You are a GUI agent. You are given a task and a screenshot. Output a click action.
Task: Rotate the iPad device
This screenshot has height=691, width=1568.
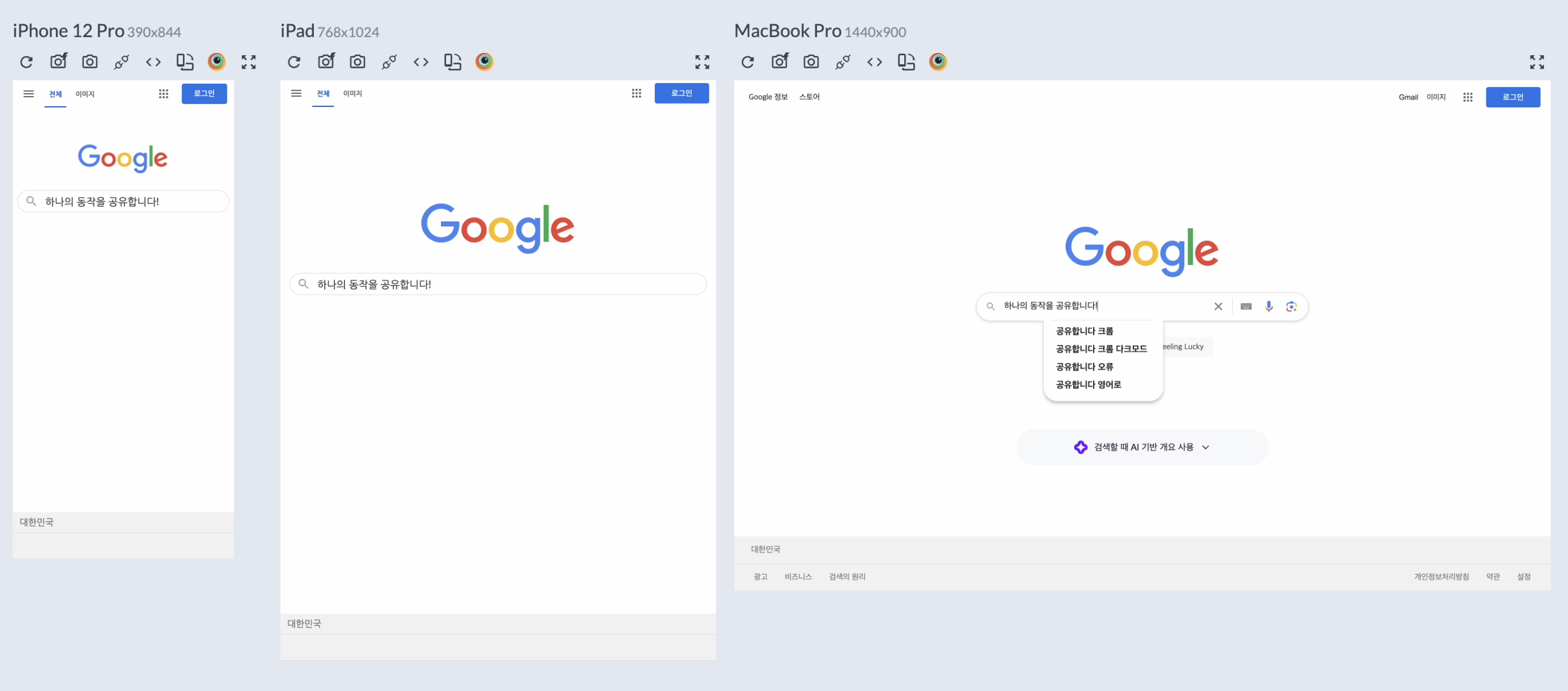click(x=453, y=62)
